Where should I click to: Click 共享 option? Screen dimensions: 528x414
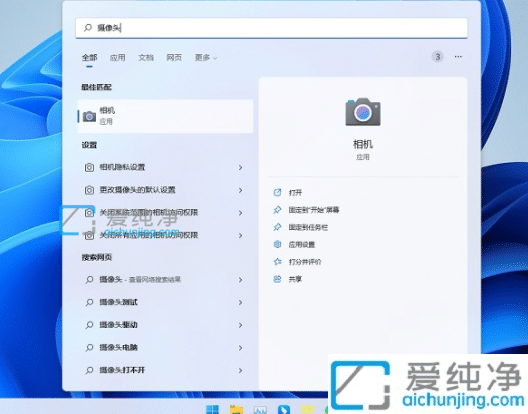tap(295, 279)
